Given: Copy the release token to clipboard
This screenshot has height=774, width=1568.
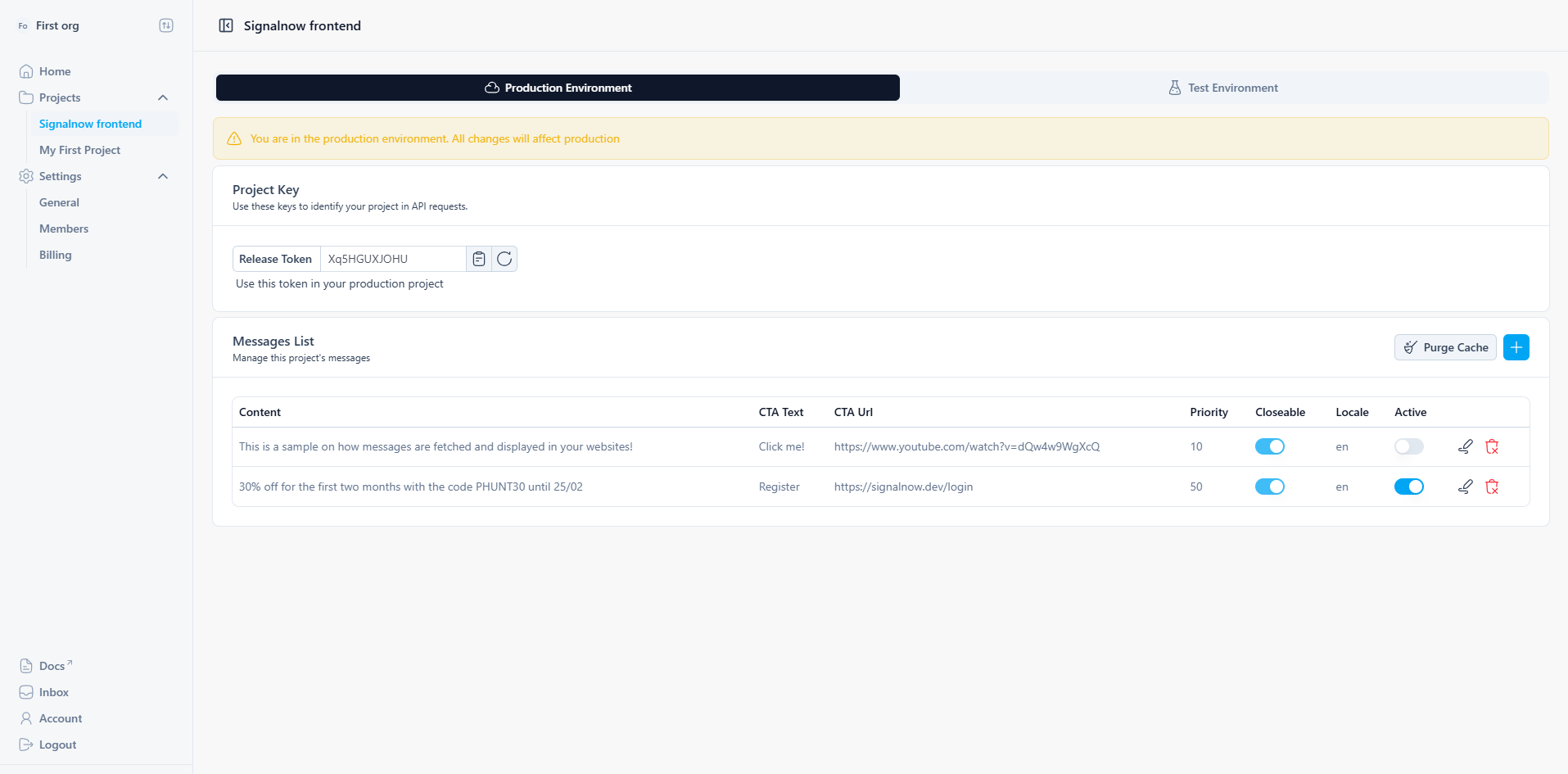Looking at the screenshot, I should pyautogui.click(x=479, y=259).
